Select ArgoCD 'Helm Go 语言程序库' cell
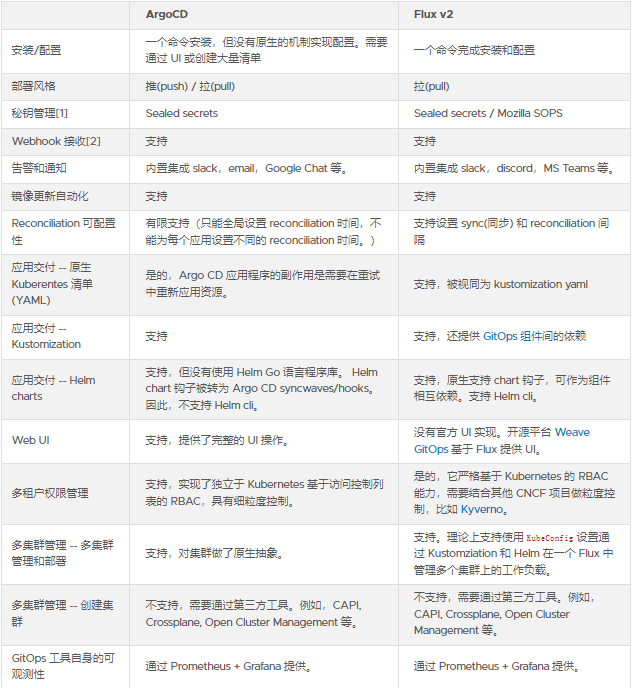 [x=262, y=389]
